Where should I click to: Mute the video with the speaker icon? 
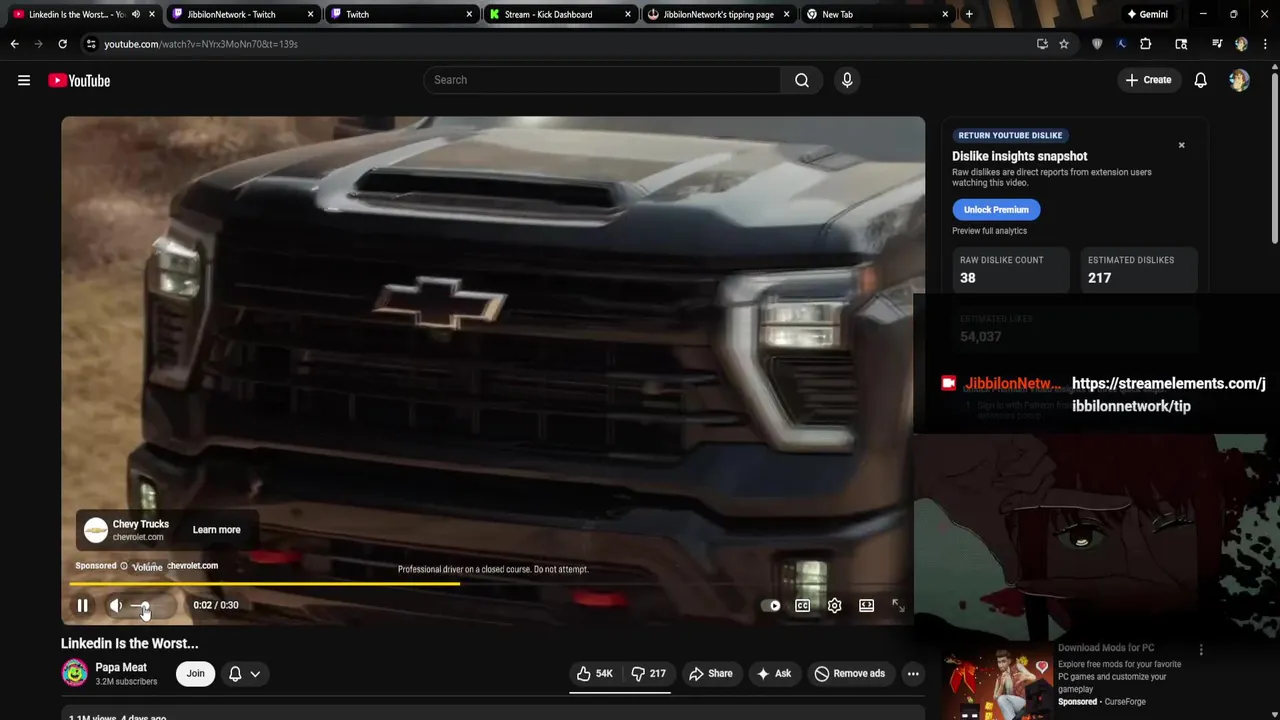tap(116, 605)
